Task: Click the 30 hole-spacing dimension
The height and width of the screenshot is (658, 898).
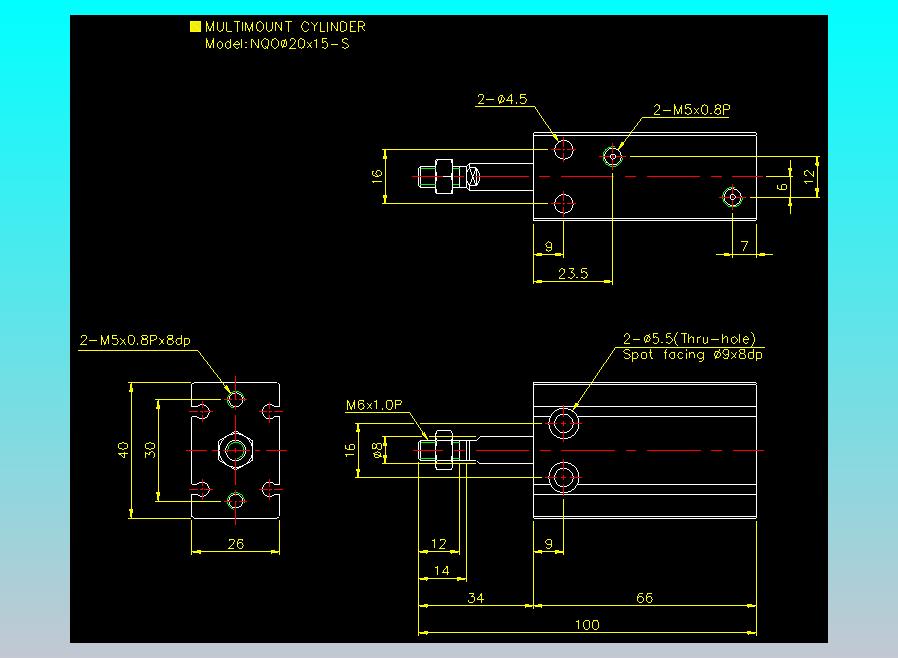Action: pyautogui.click(x=150, y=450)
